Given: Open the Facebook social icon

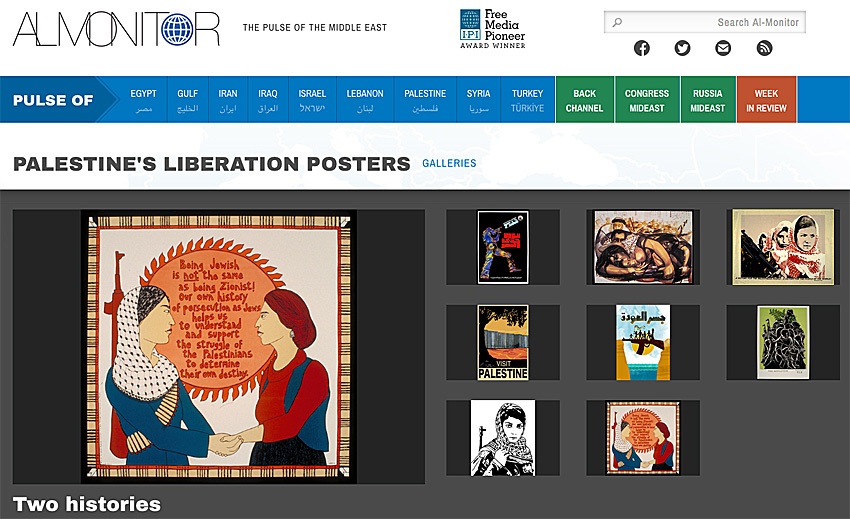Looking at the screenshot, I should coord(641,48).
